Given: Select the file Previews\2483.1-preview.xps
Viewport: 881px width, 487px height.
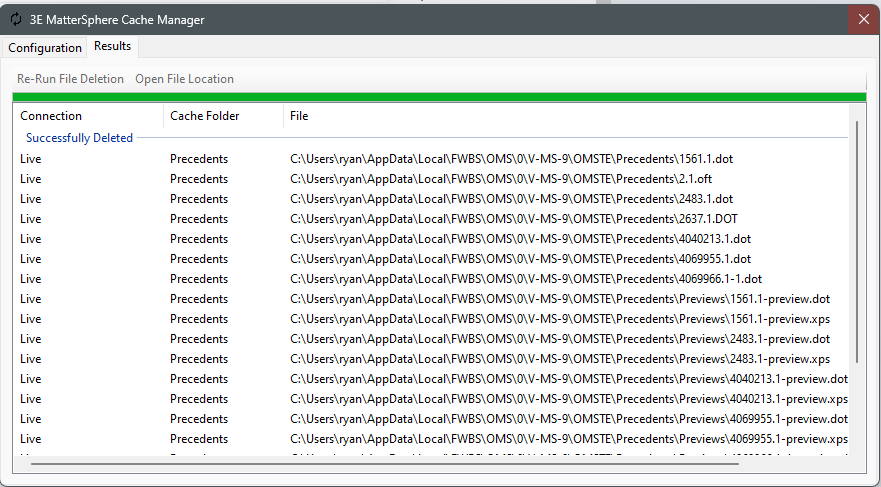Looking at the screenshot, I should point(560,359).
